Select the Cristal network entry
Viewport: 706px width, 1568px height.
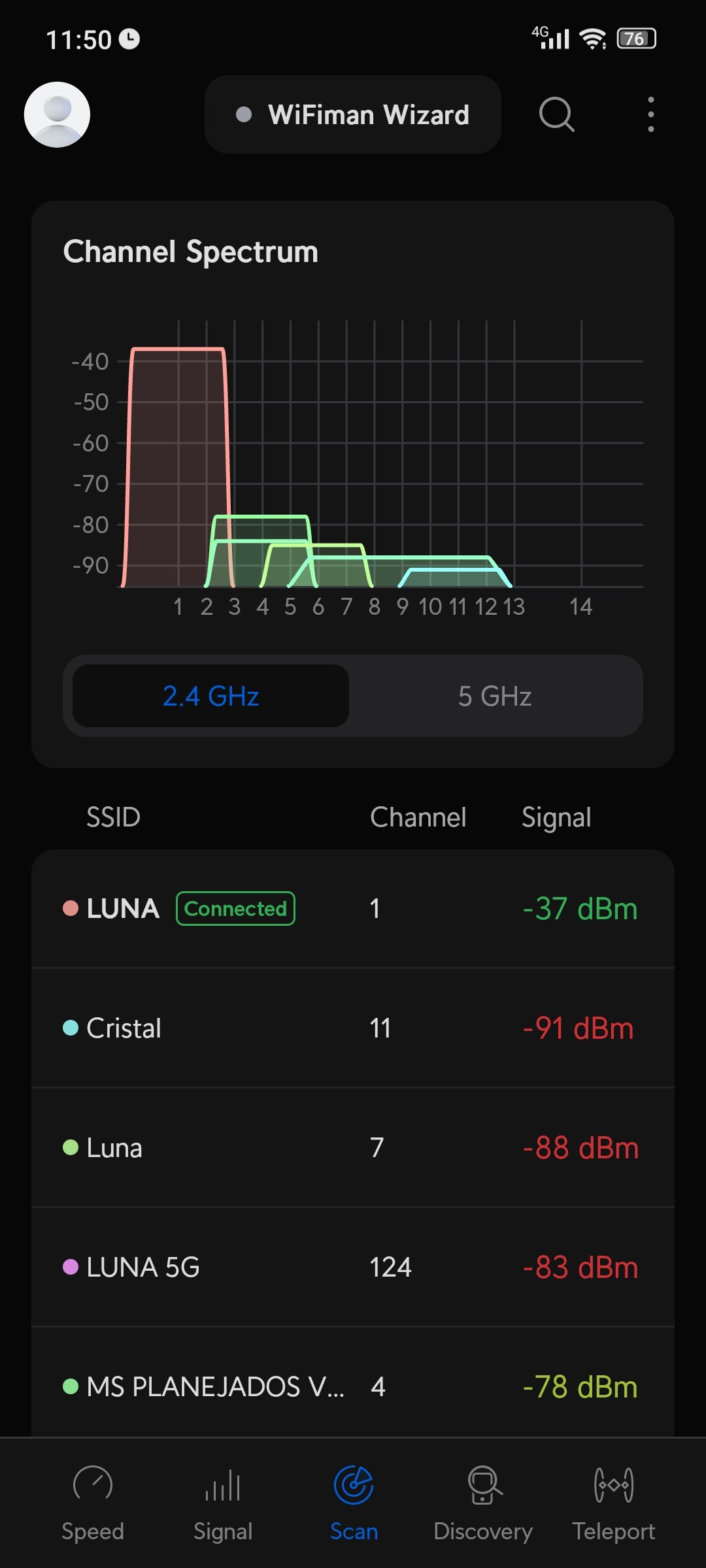353,1028
